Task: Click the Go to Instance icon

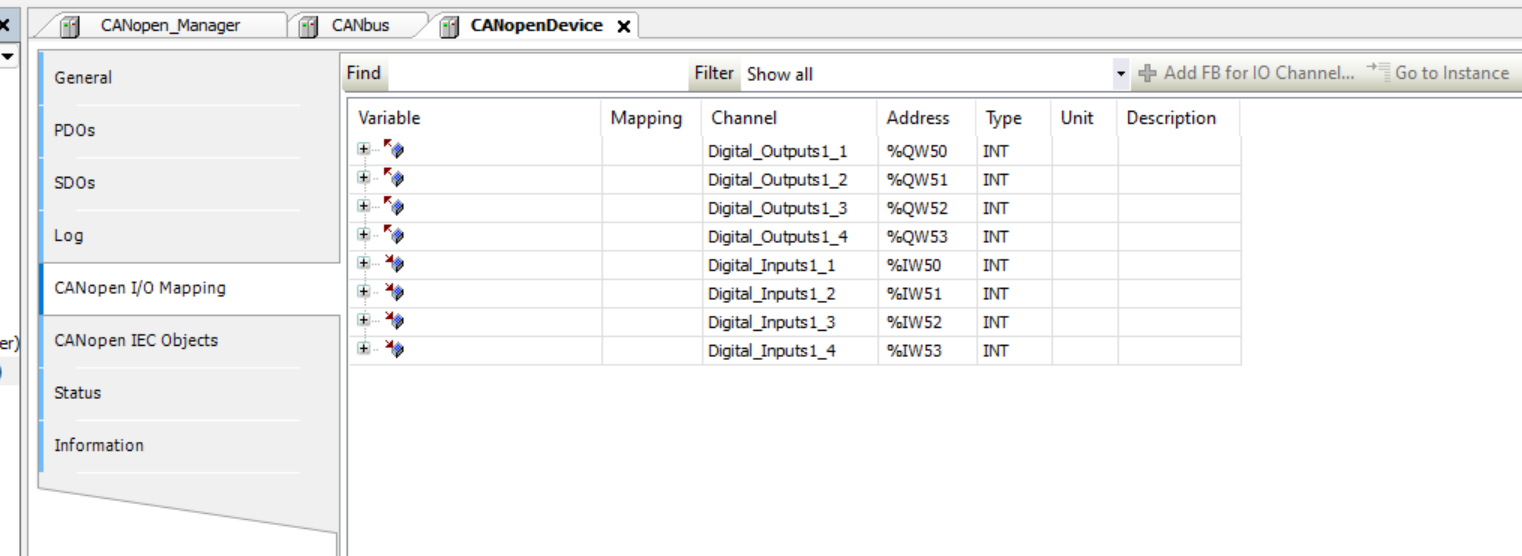Action: (x=1379, y=71)
